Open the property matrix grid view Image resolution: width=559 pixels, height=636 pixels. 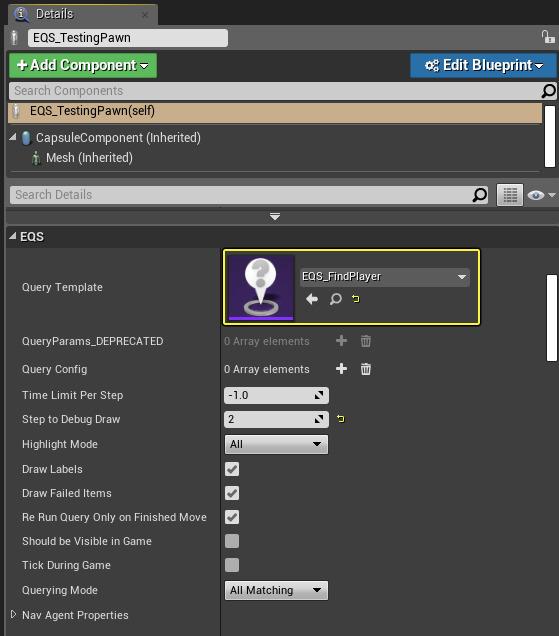tap(510, 195)
